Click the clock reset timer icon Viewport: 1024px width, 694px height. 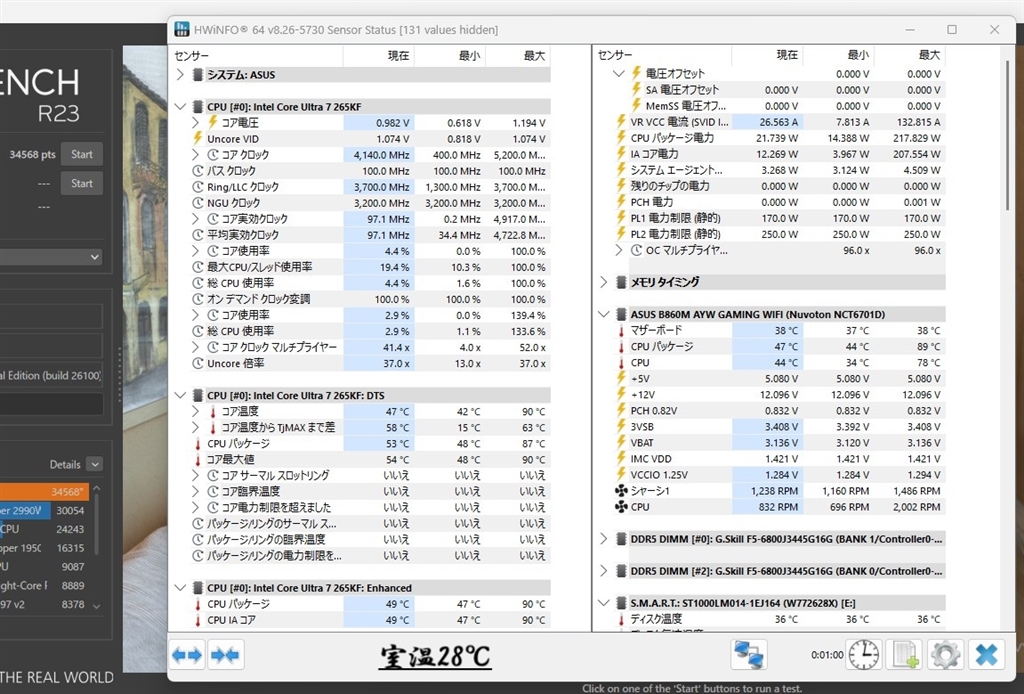click(x=864, y=654)
